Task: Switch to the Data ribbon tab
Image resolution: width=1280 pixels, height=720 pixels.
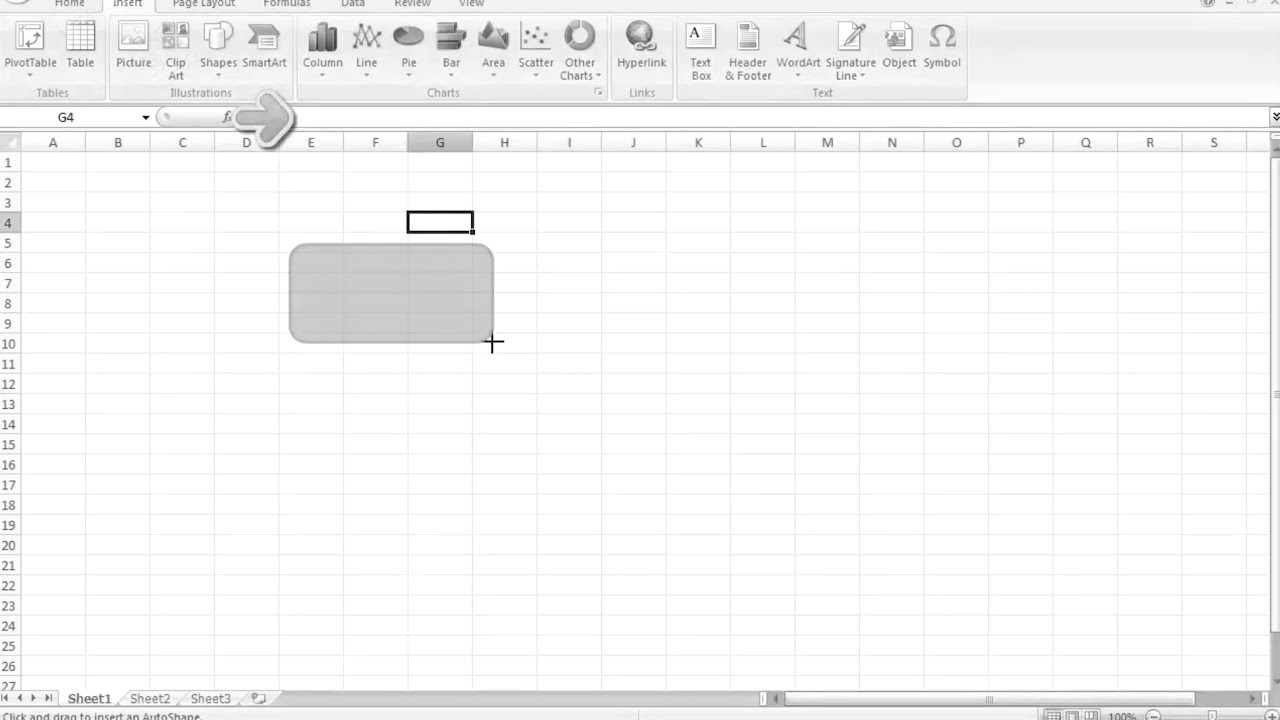Action: [x=353, y=4]
